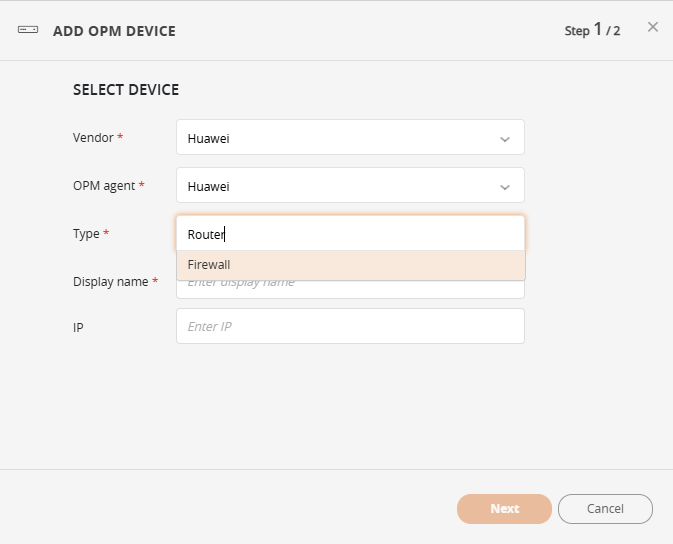This screenshot has width=673, height=544.
Task: Click the Type field label
Action: (x=87, y=234)
